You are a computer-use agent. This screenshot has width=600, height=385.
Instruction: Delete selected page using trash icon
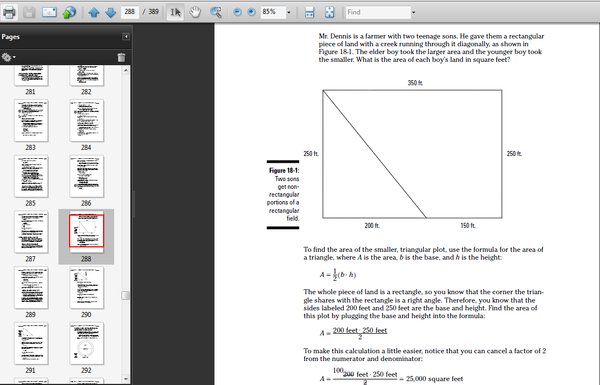(x=121, y=57)
